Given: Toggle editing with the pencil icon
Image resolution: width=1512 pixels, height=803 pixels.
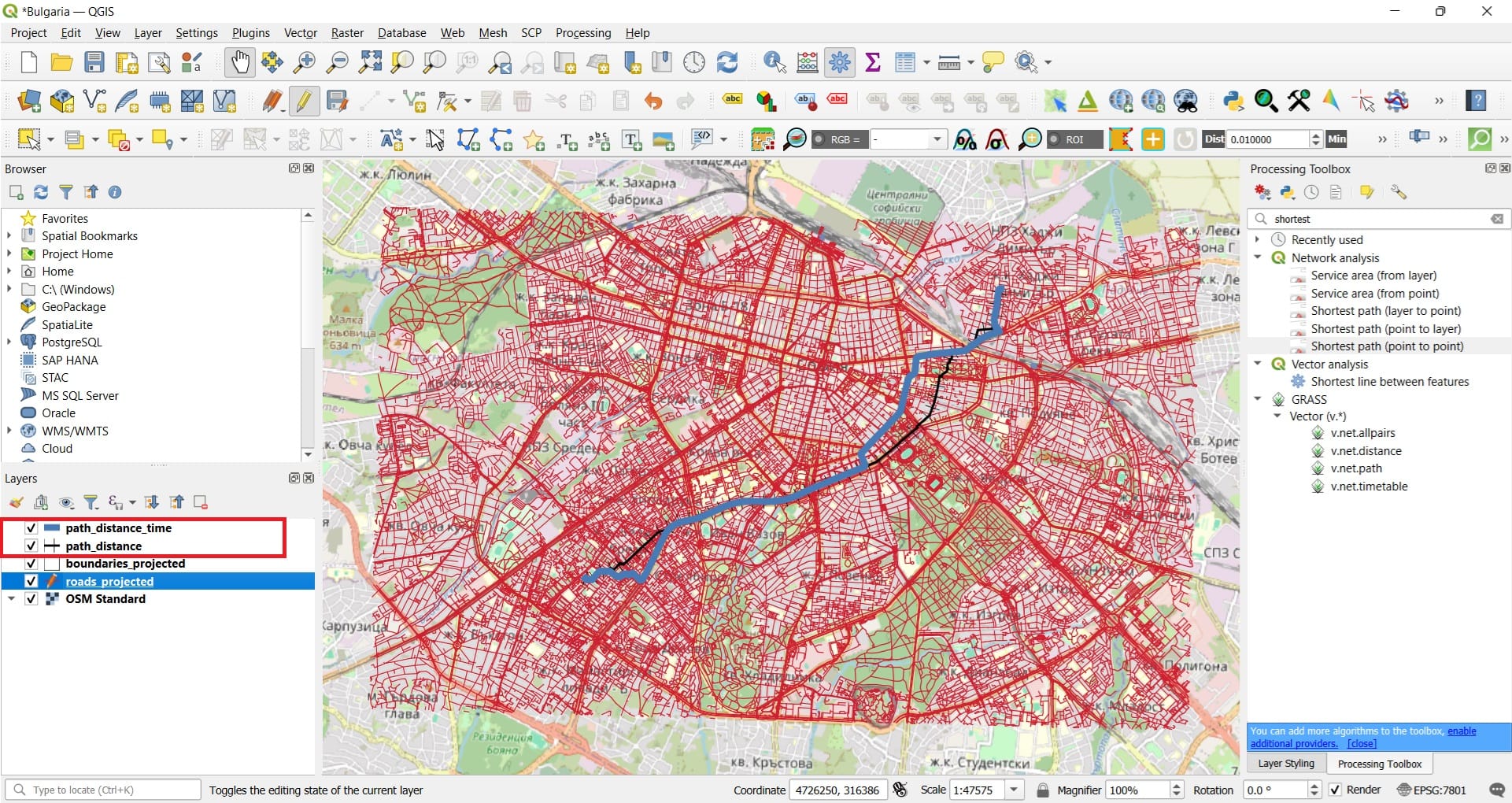Looking at the screenshot, I should tap(304, 101).
